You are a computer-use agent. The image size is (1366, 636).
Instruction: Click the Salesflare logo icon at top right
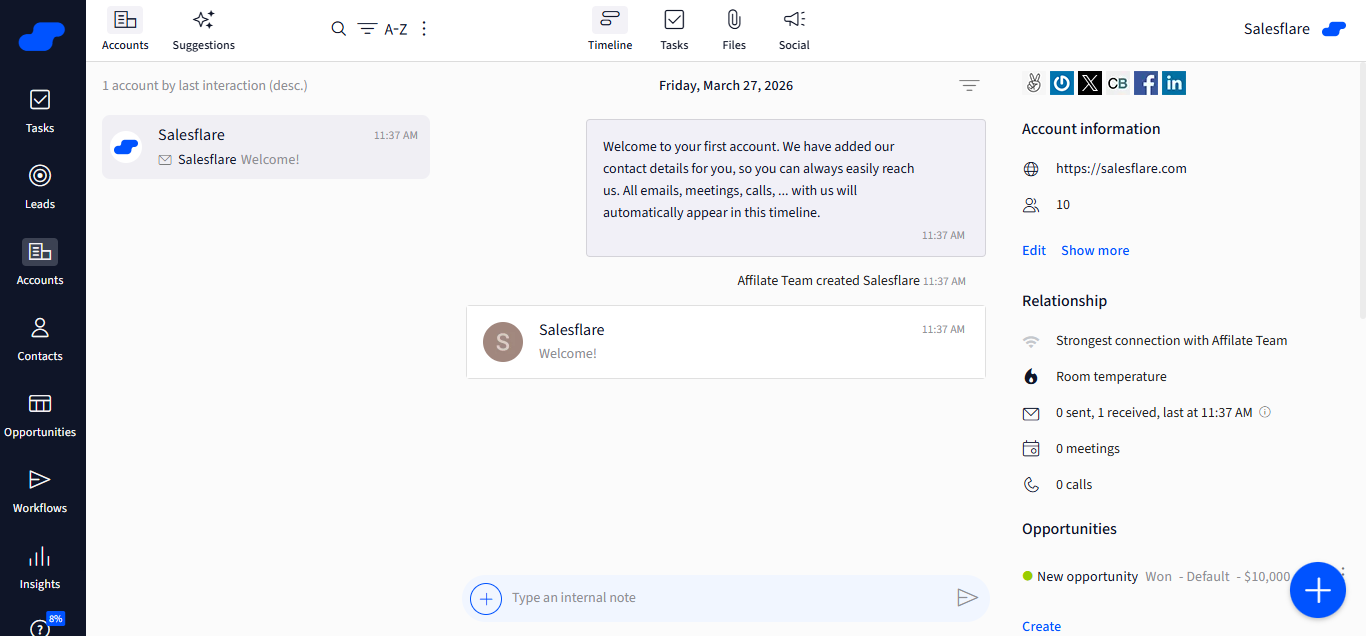point(1334,29)
